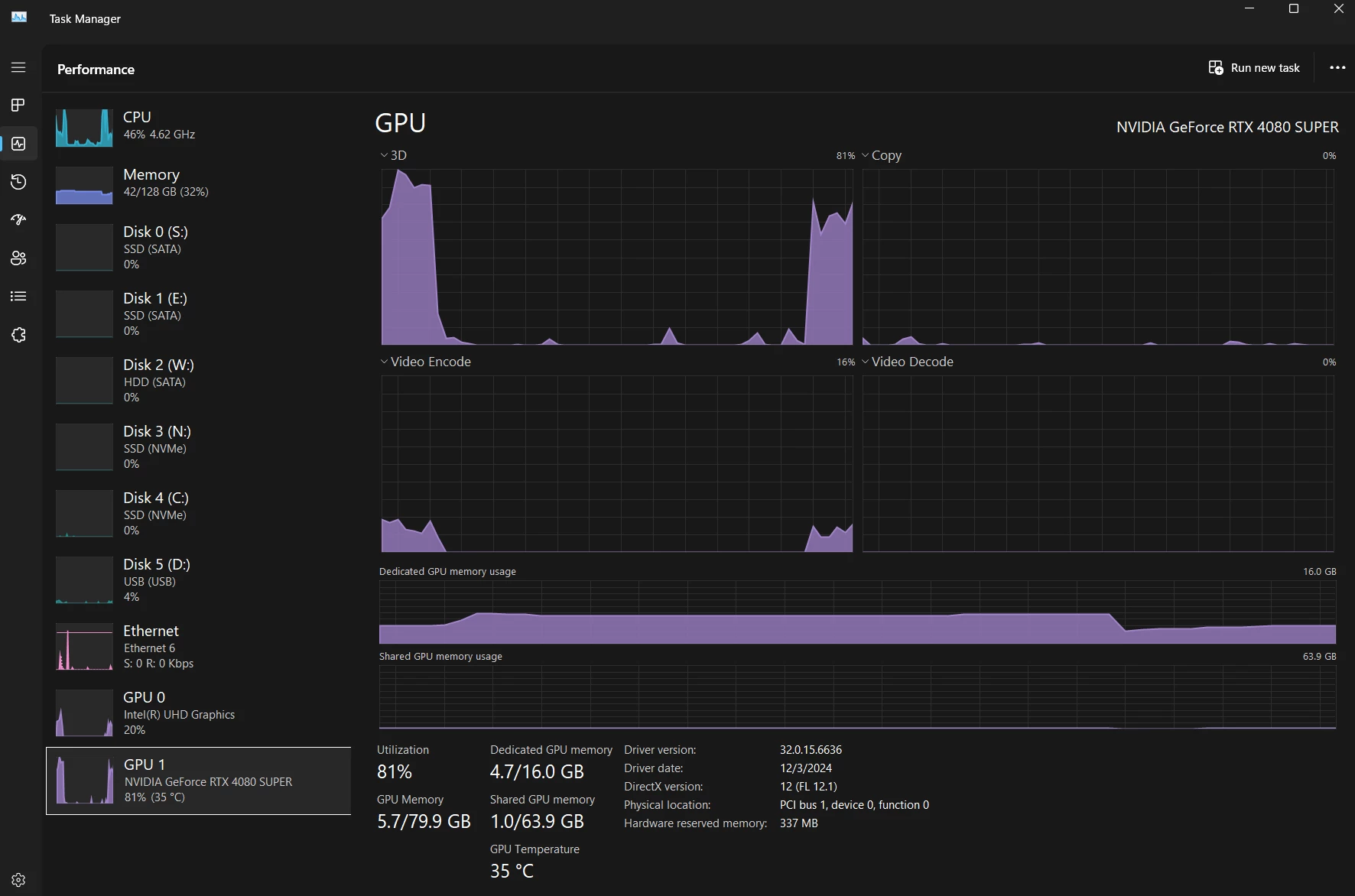1355x896 pixels.
Task: Open App history page icon
Action: click(18, 182)
